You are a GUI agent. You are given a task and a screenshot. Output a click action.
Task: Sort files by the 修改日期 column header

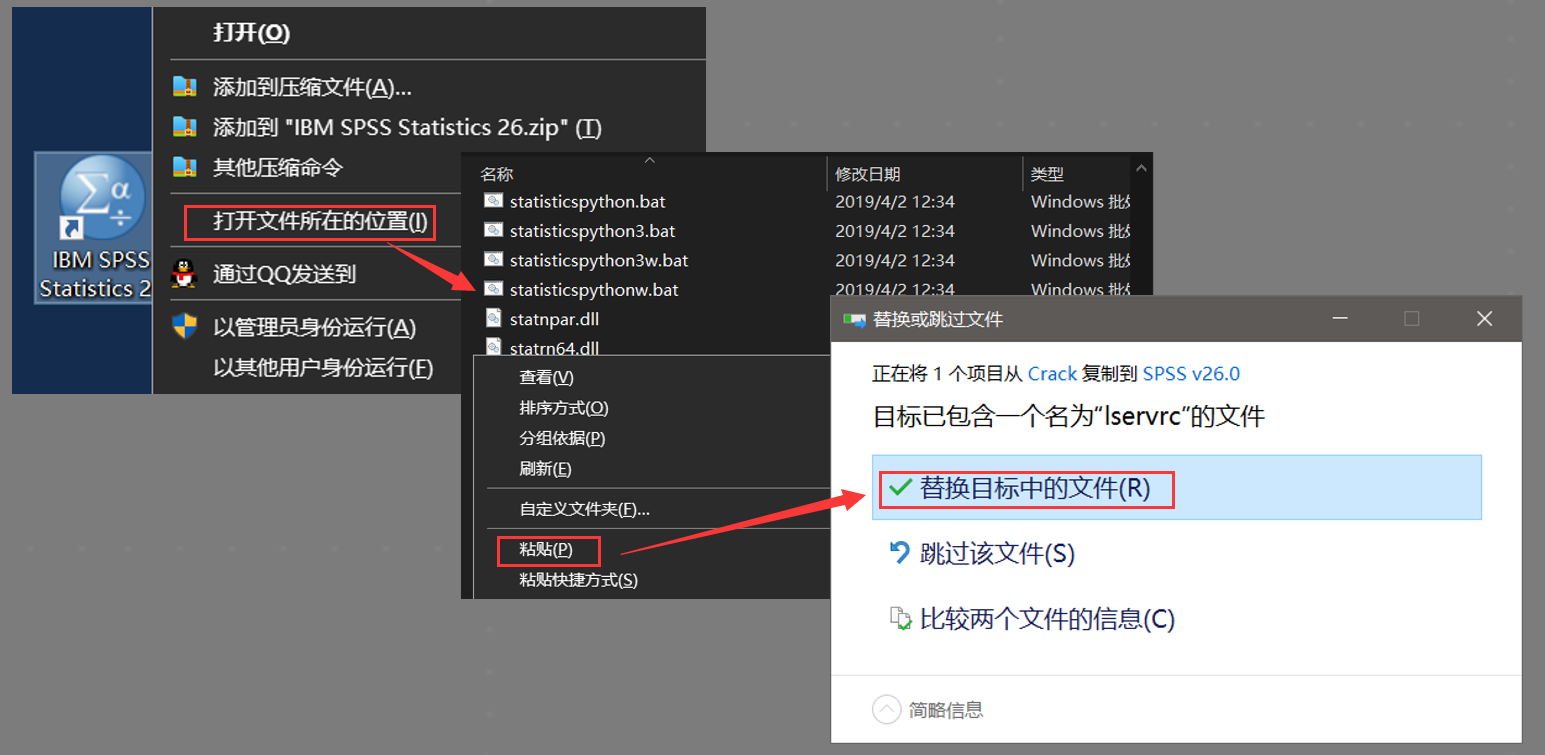click(867, 174)
